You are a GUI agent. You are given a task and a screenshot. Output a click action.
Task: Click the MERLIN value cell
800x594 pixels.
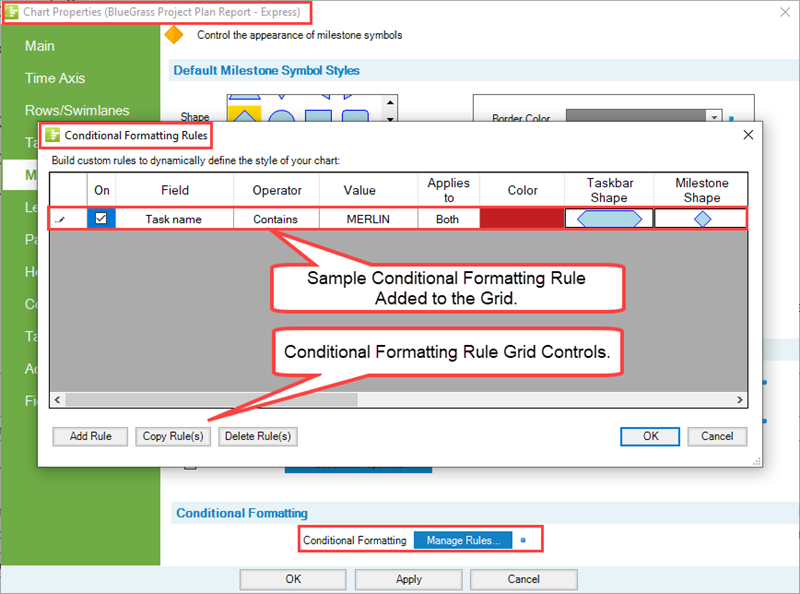pos(368,219)
